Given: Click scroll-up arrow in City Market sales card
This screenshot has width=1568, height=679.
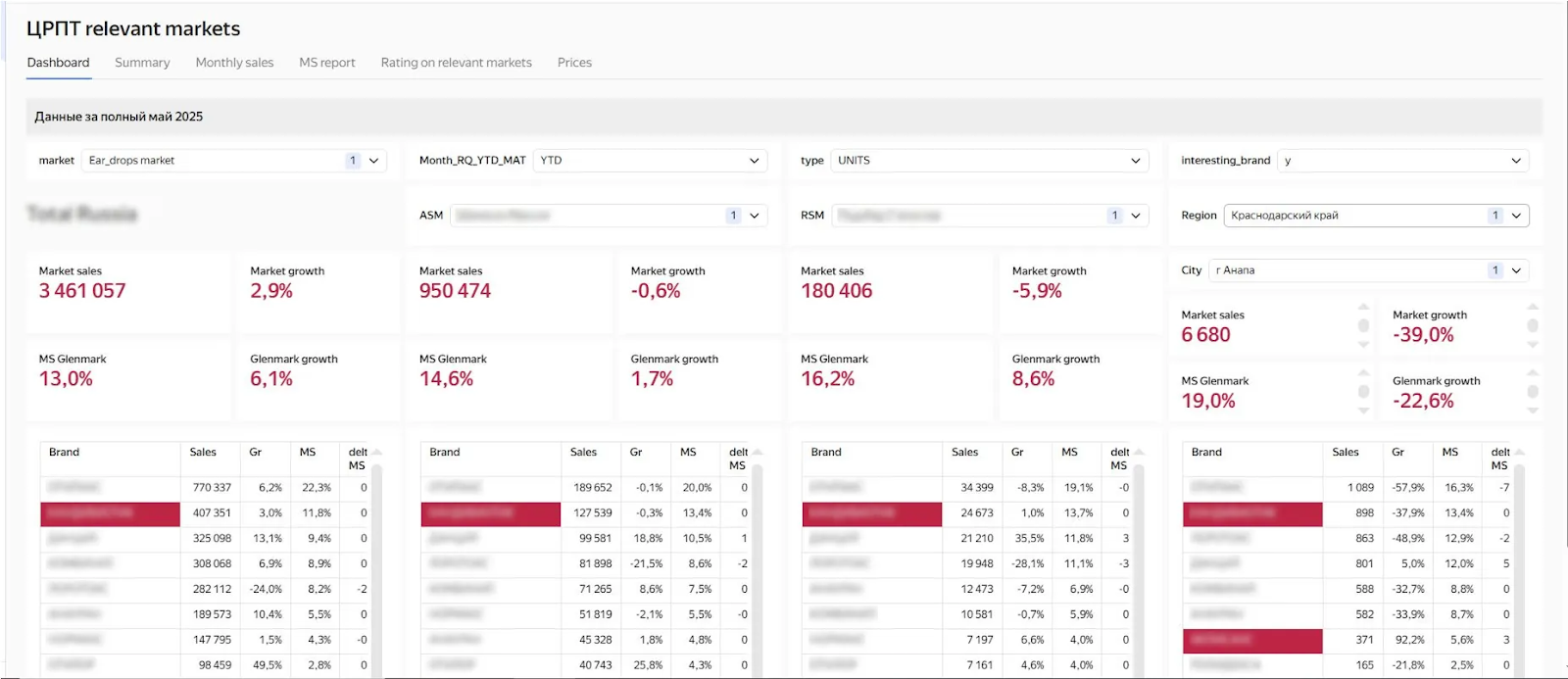Looking at the screenshot, I should 1363,307.
